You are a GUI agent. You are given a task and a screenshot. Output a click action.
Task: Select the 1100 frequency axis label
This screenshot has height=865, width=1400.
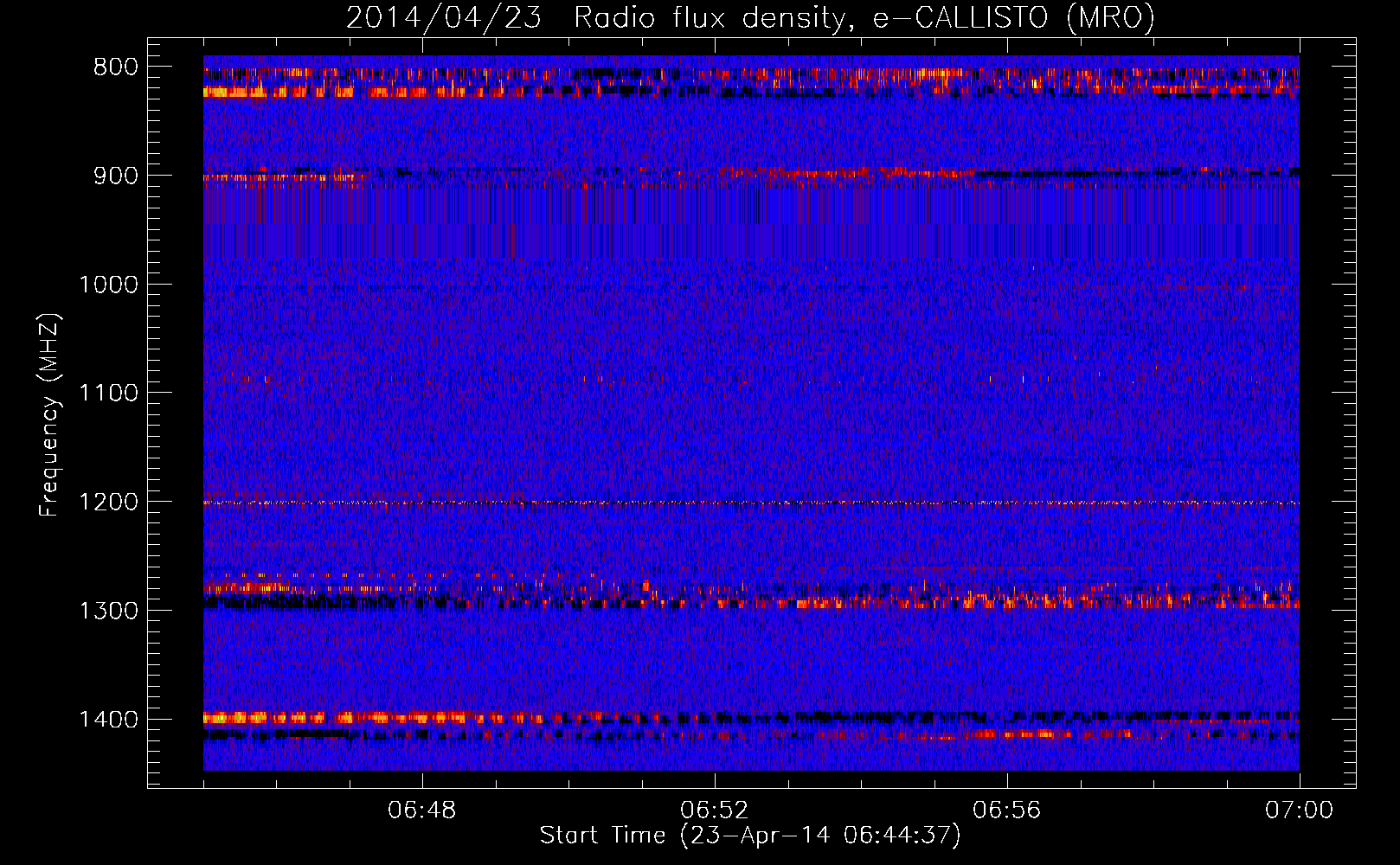108,394
